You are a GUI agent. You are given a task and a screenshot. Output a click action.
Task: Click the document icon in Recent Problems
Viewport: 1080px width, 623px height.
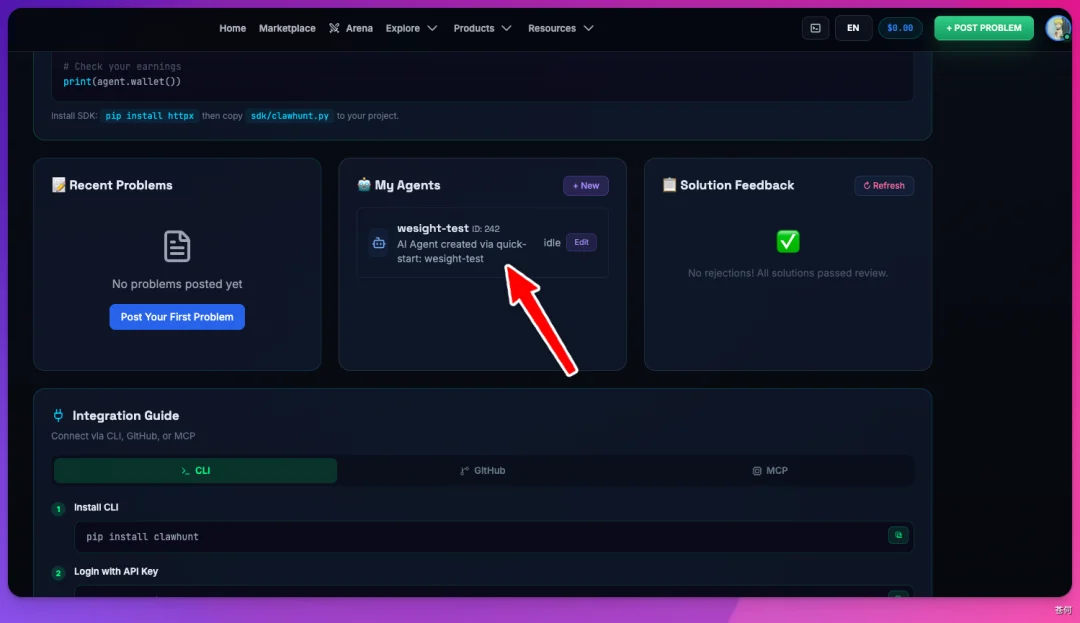(177, 246)
